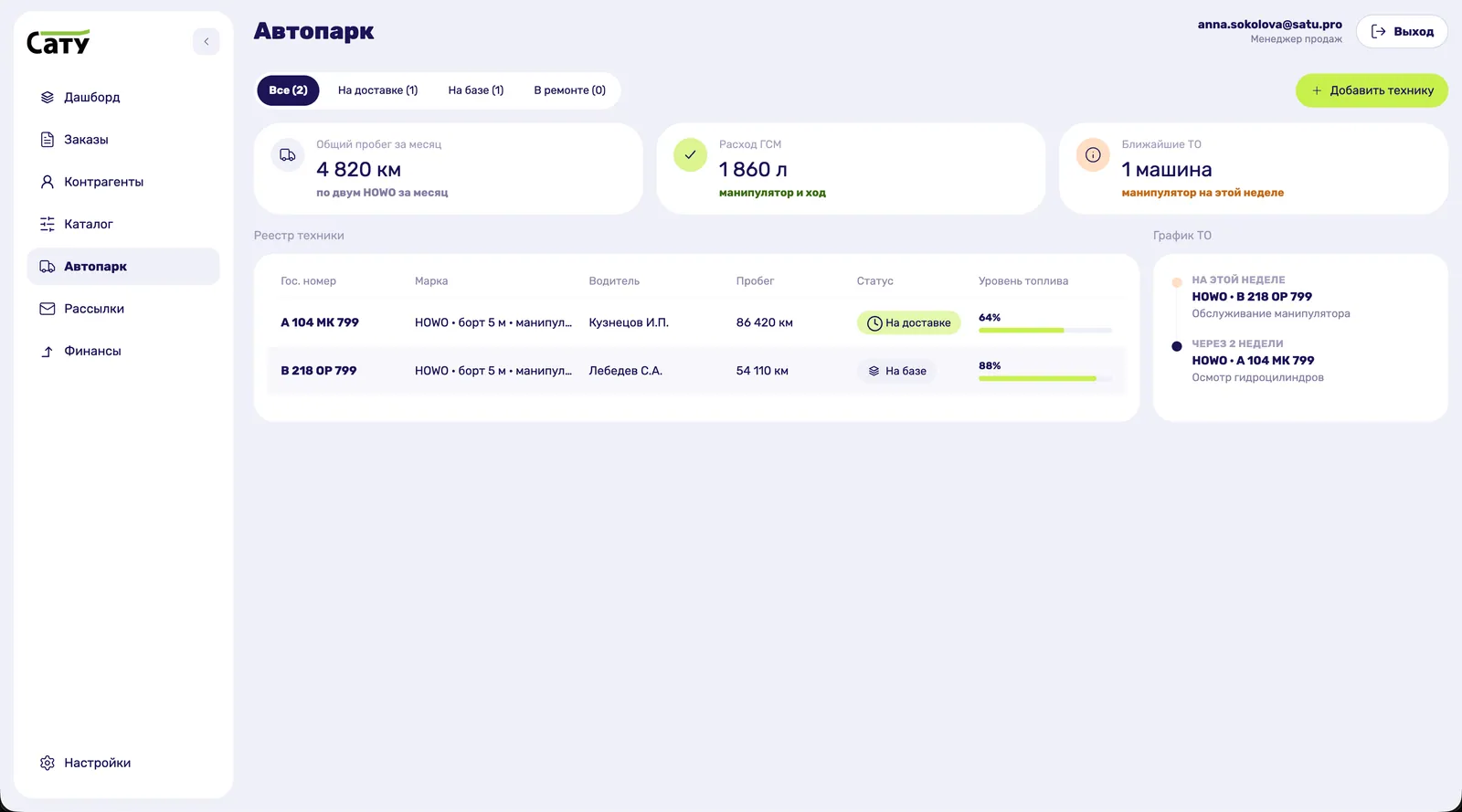Screen dimensions: 1462x812
Task: Click the Настройки gear icon
Action: tap(48, 763)
